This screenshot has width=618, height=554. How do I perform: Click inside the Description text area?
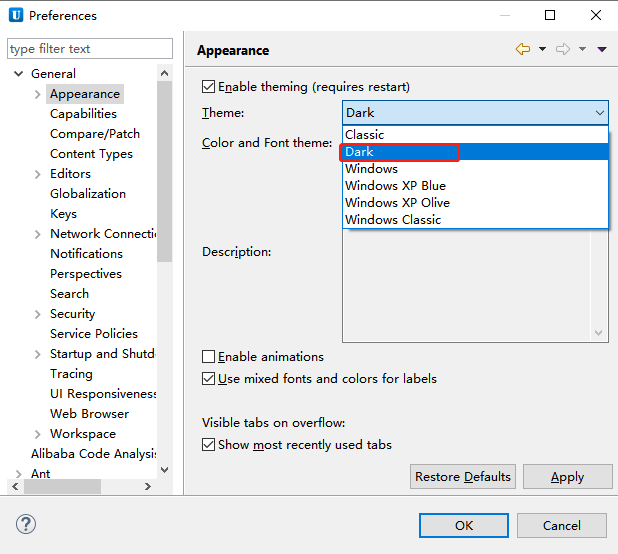(467, 285)
